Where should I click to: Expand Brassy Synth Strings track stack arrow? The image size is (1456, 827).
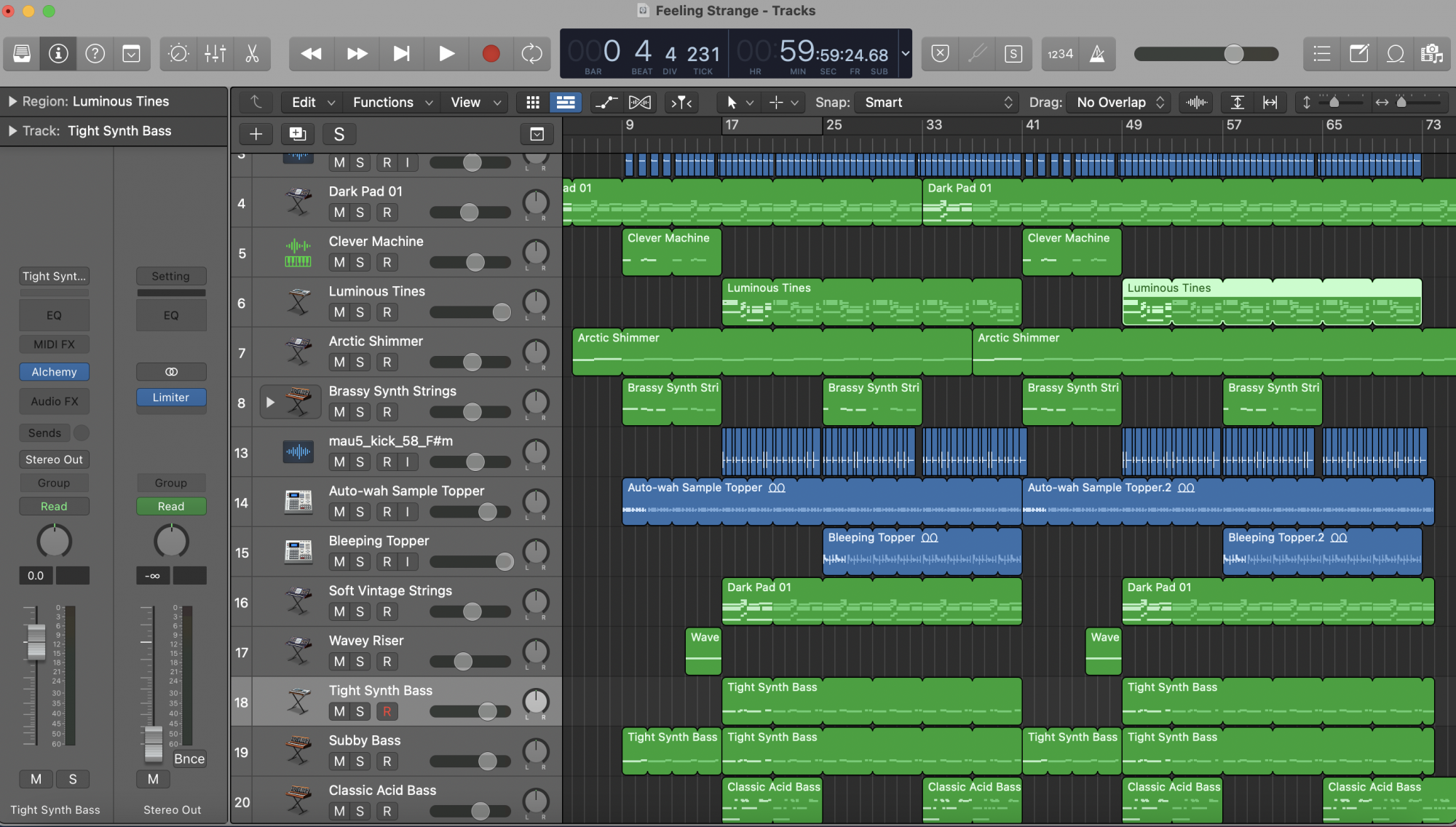(x=271, y=403)
